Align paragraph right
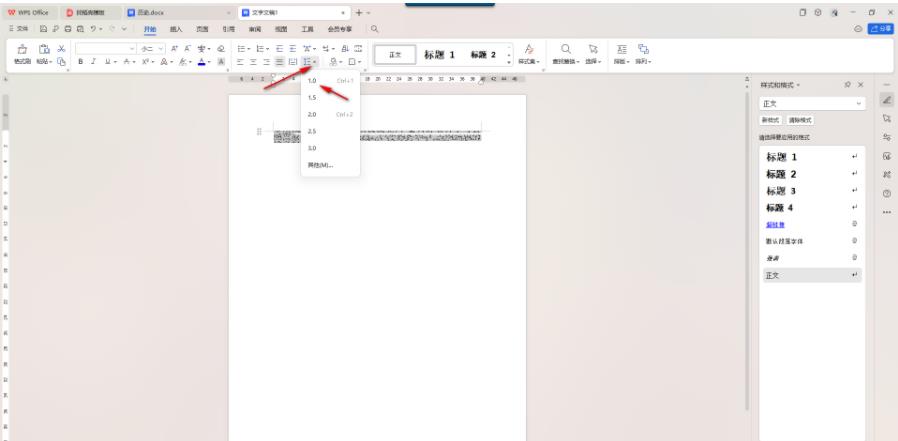This screenshot has height=441, width=898. coord(266,61)
